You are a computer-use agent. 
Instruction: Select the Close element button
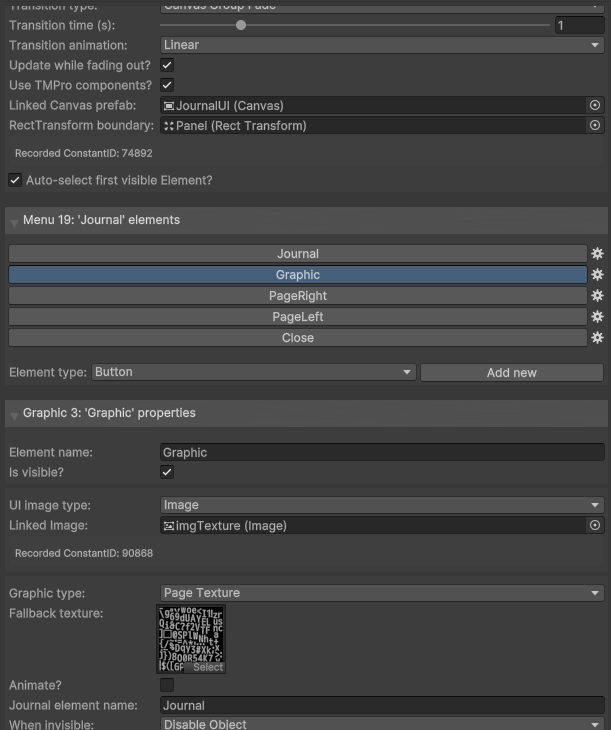tap(298, 338)
